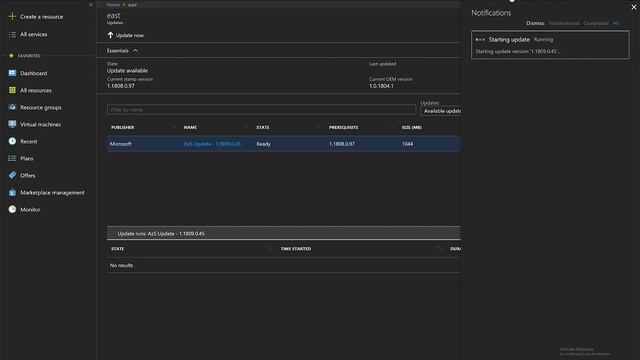Sort by the PREREQUISITE column
The height and width of the screenshot is (360, 640).
[343, 127]
